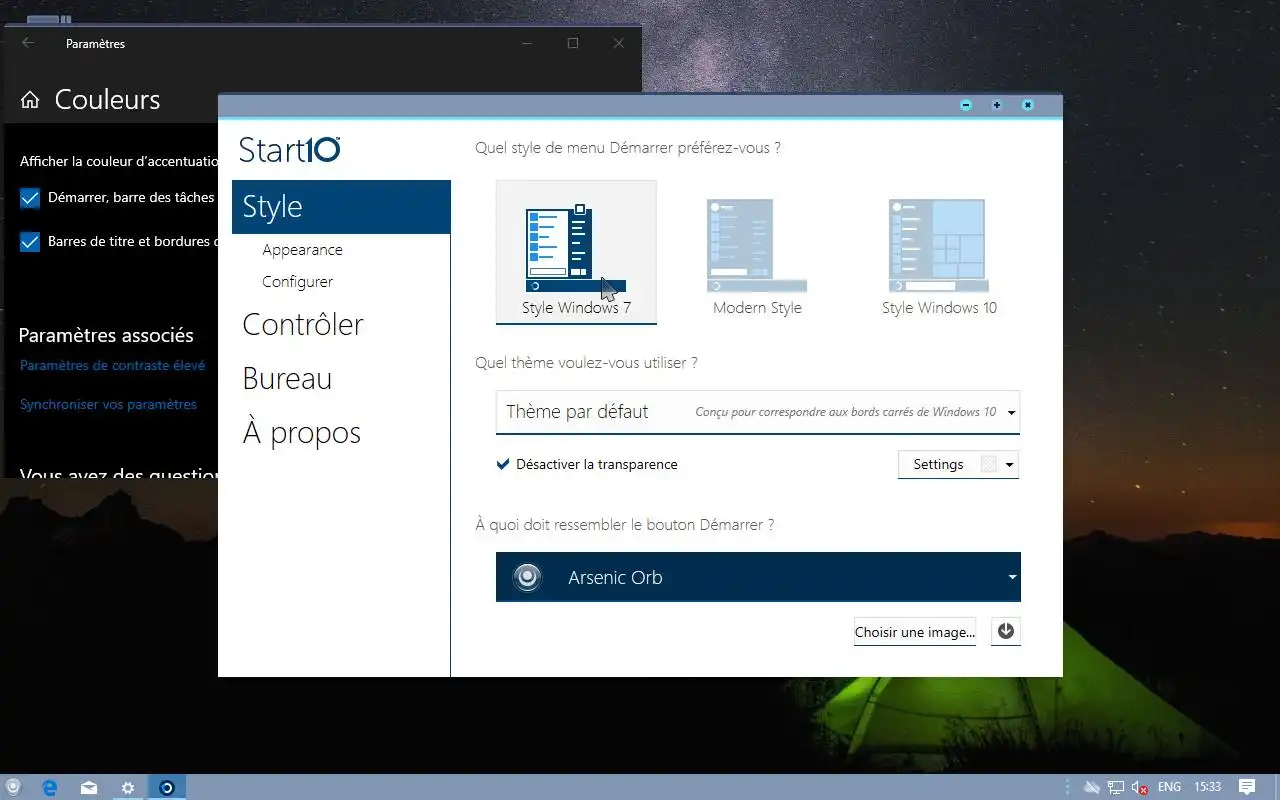Open the Appearance subsection
1280x800 pixels.
point(302,250)
